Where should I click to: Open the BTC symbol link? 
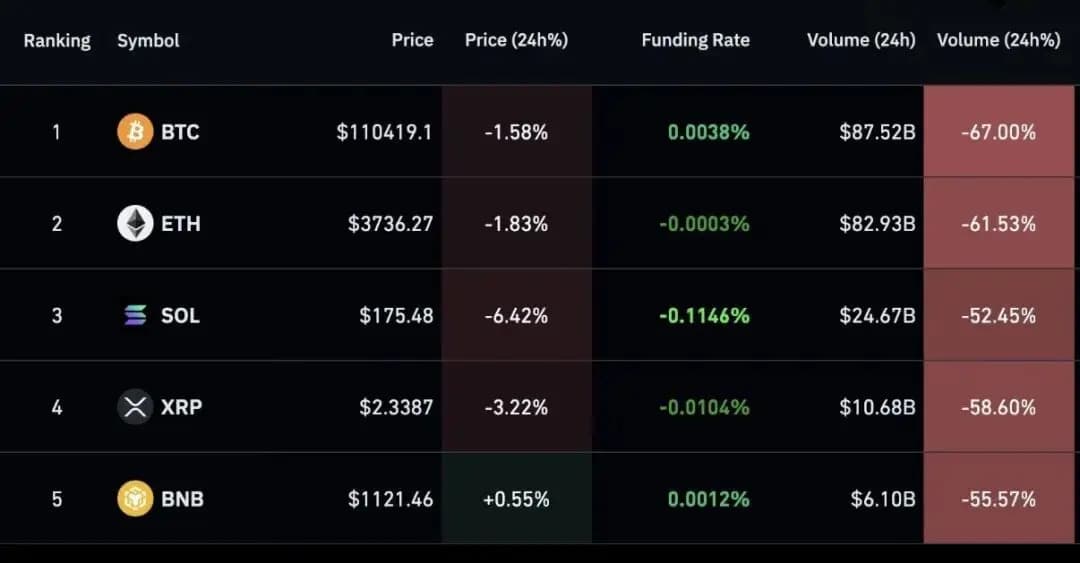[180, 132]
